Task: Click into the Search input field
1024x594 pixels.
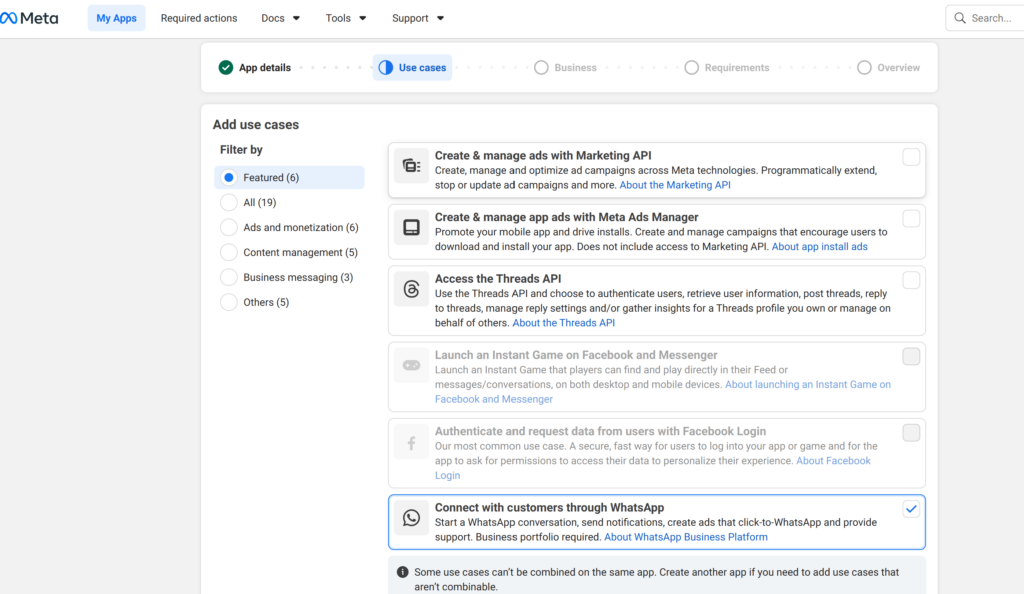Action: point(991,18)
